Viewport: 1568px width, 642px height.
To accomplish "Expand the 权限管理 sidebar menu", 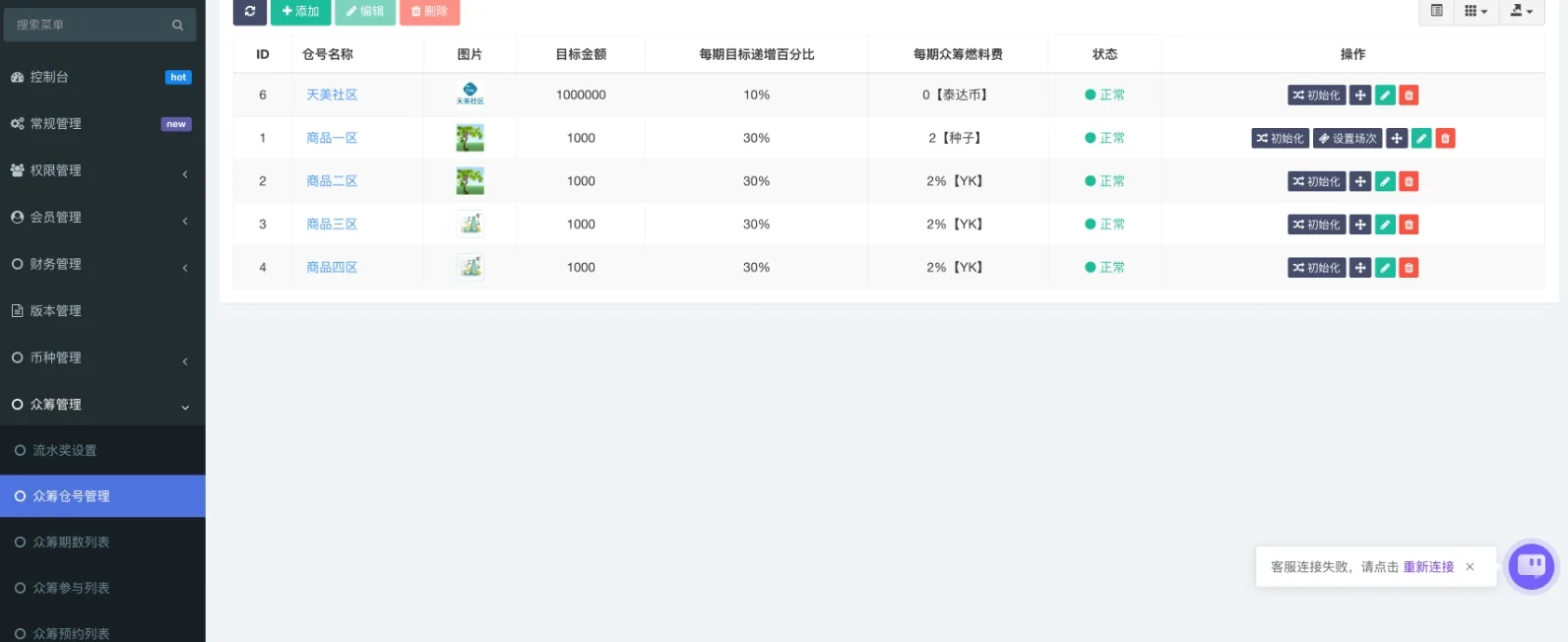I will tap(102, 170).
